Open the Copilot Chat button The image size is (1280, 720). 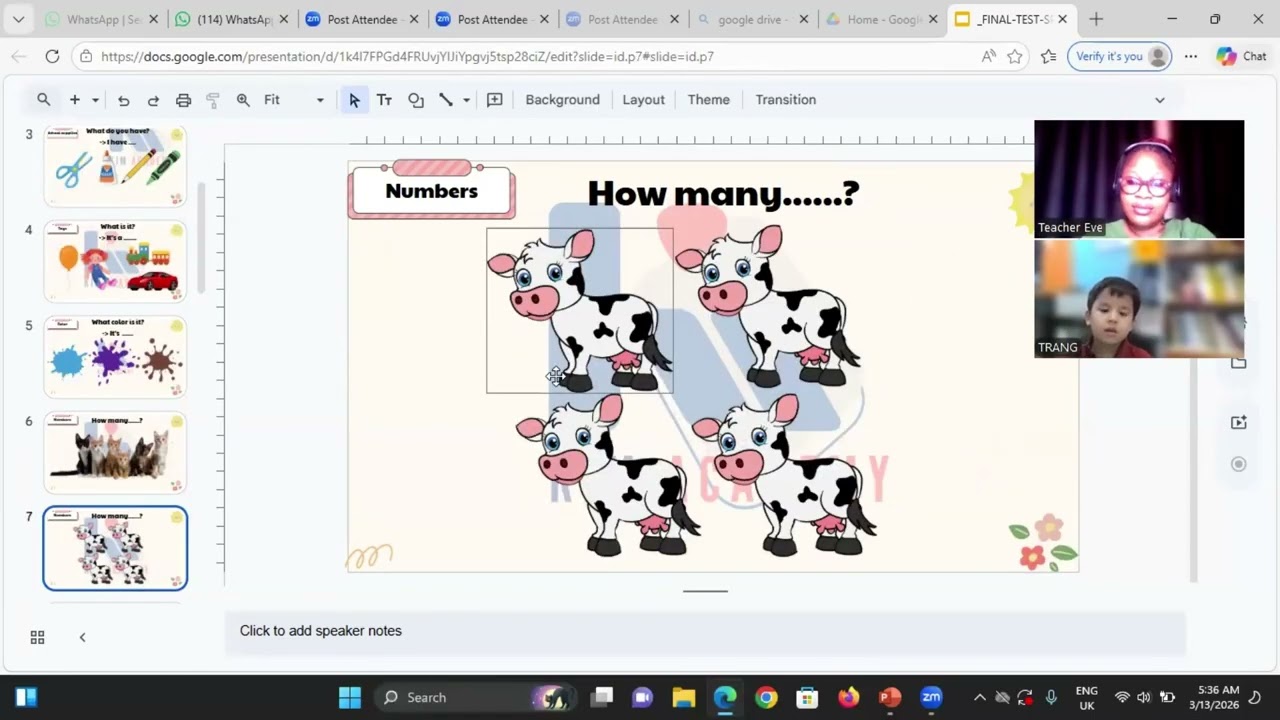tap(1242, 56)
